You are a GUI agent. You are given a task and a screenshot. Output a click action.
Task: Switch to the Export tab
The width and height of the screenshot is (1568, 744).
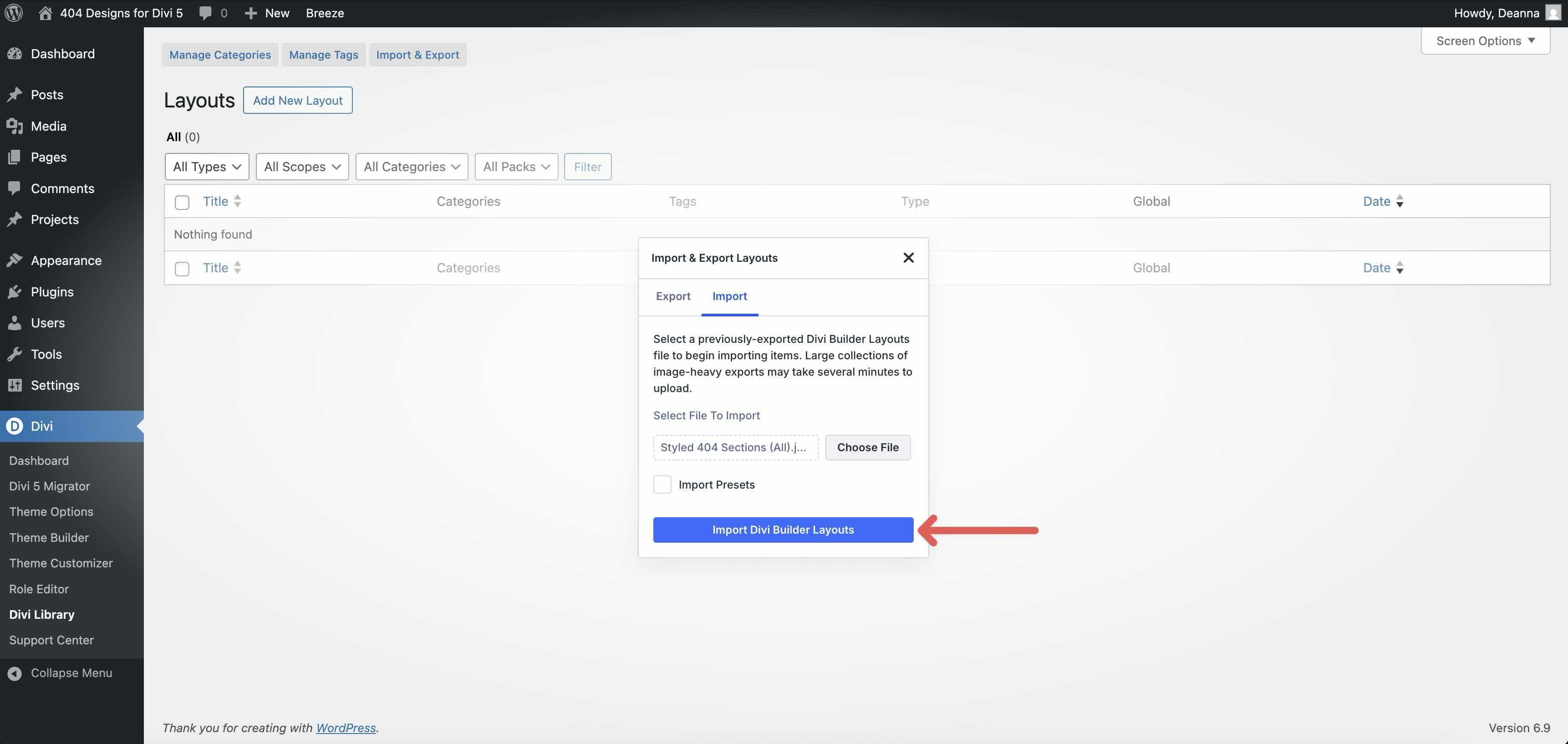673,296
